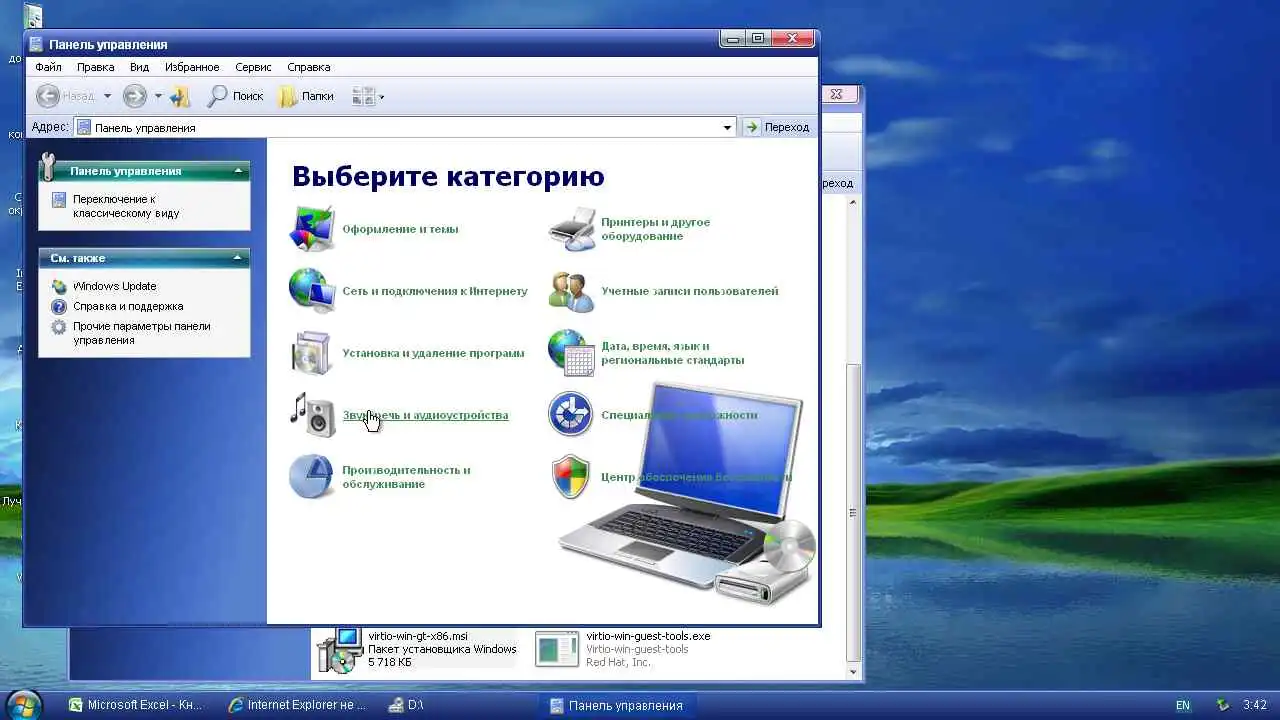1280x720 pixels.
Task: Collapse the Панель управления sidebar section
Action: [238, 171]
